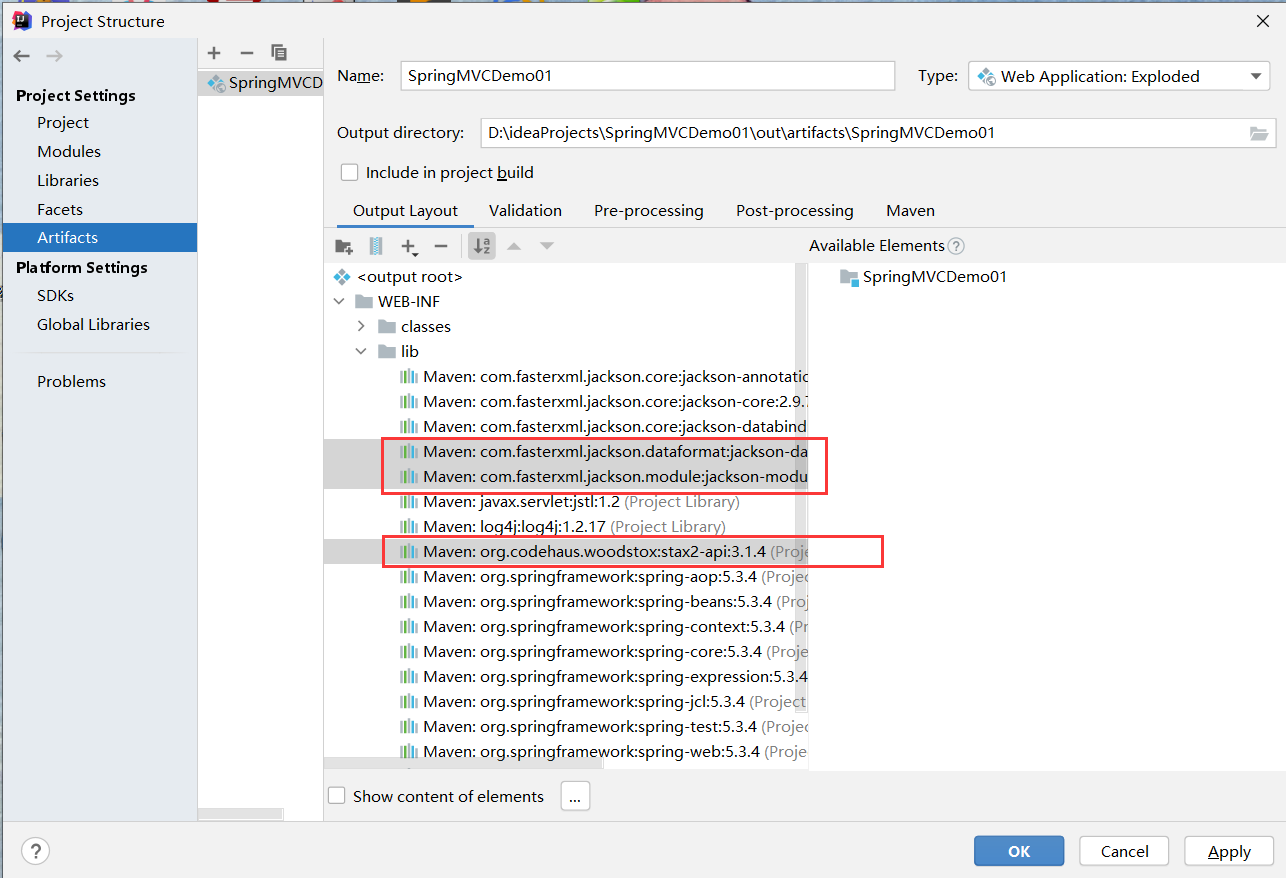The image size is (1286, 878).
Task: Remove the selected element from output layout
Action: 441,246
